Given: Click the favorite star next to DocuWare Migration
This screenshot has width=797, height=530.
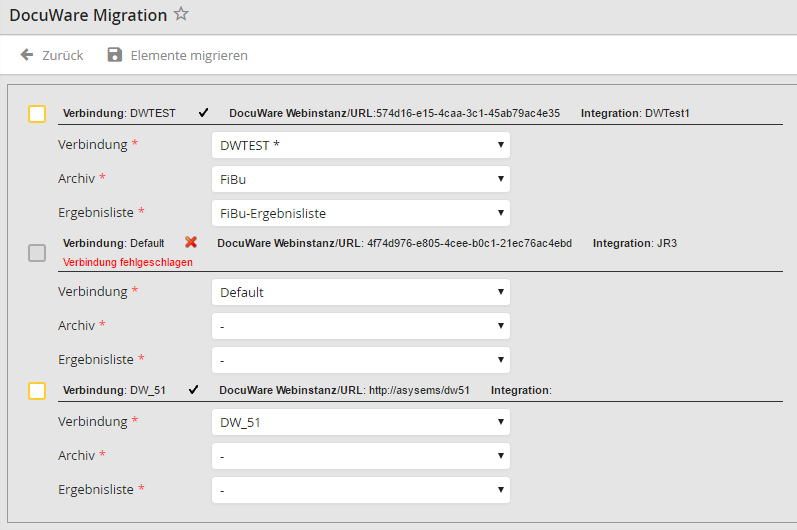Looking at the screenshot, I should point(181,14).
